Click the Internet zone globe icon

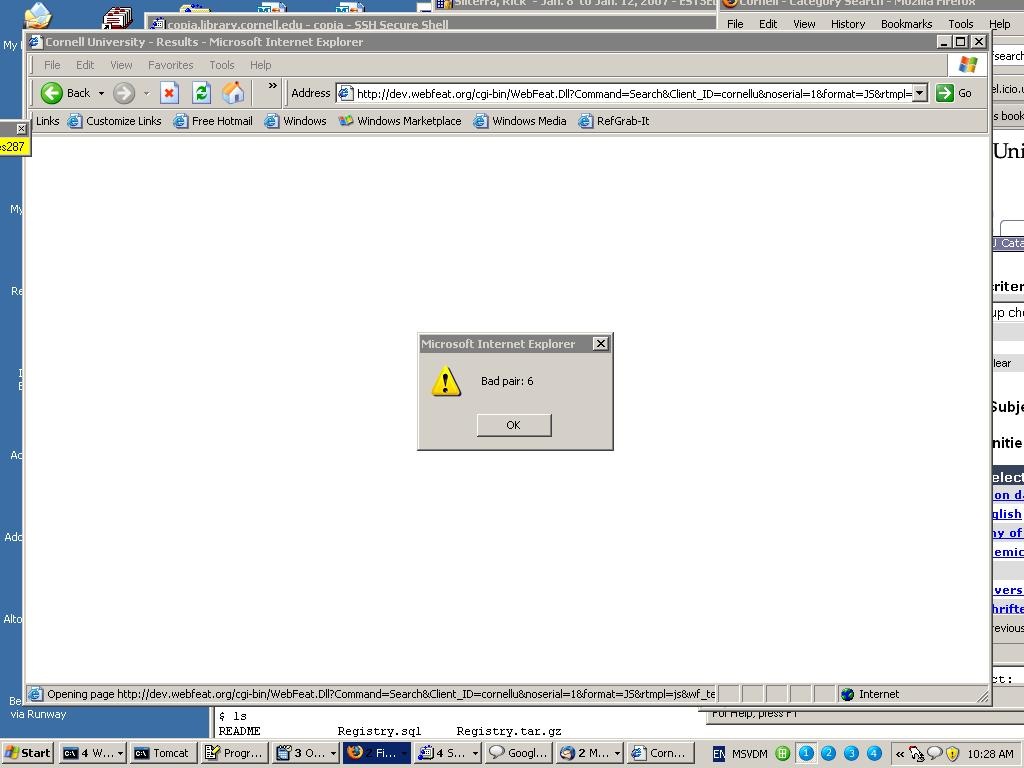pos(847,694)
